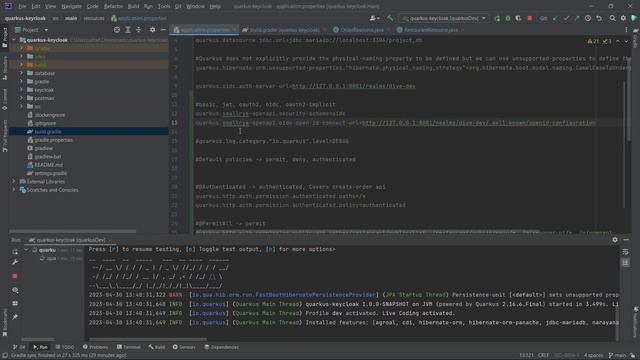Click the Build project hammer icon

[x=390, y=18]
